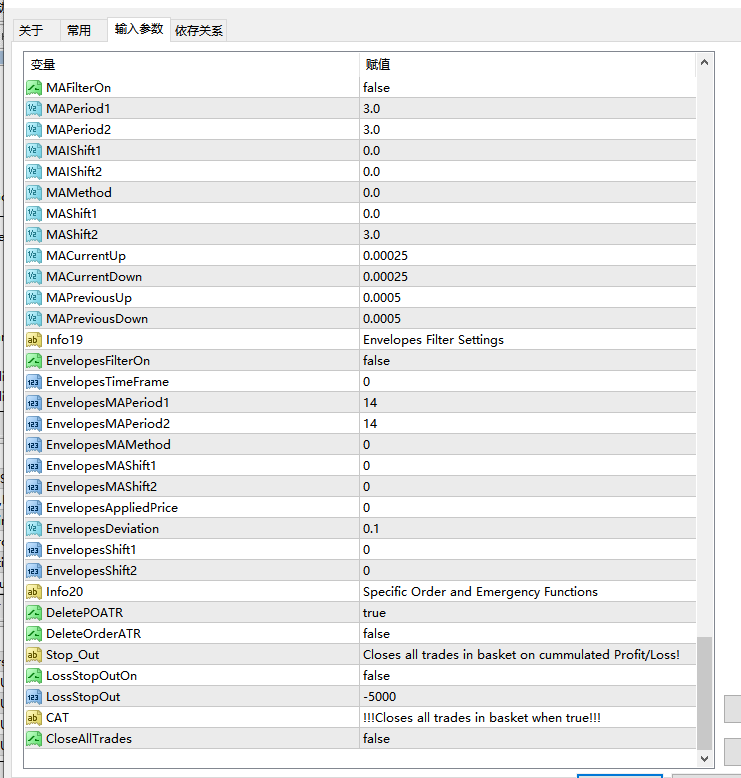
Task: Click the icon next to MAMethod
Action: [x=34, y=193]
